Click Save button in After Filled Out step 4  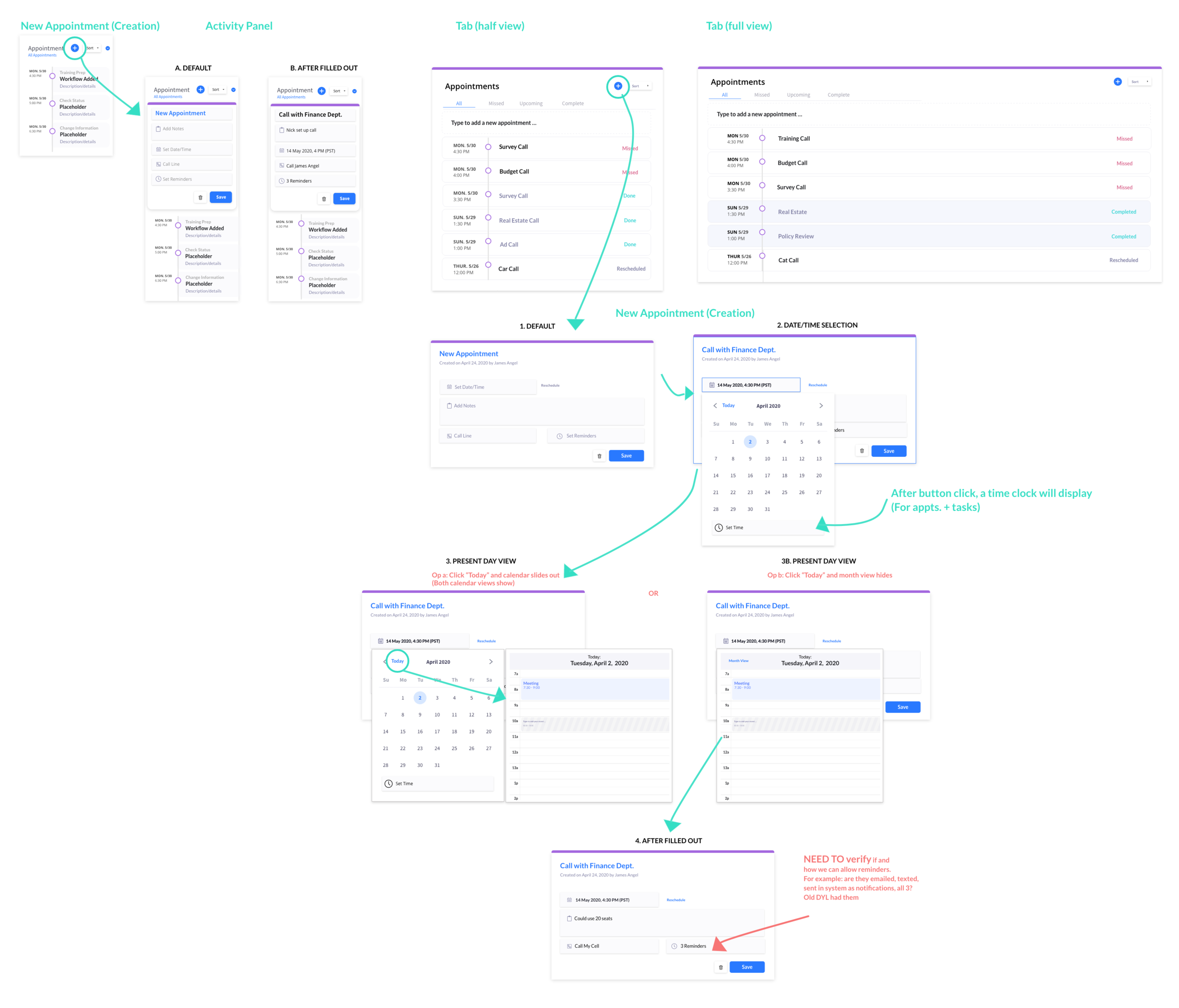pos(747,967)
